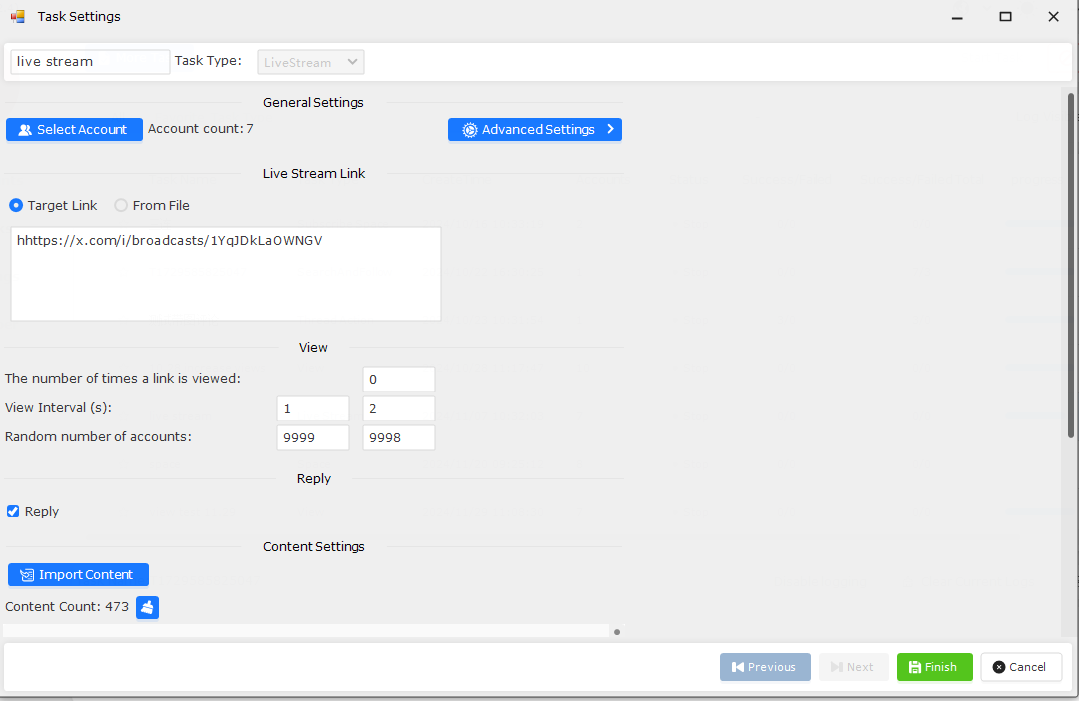Click the vertical scrollbar on the right
Viewport: 1079px width, 701px height.
(x=1071, y=265)
